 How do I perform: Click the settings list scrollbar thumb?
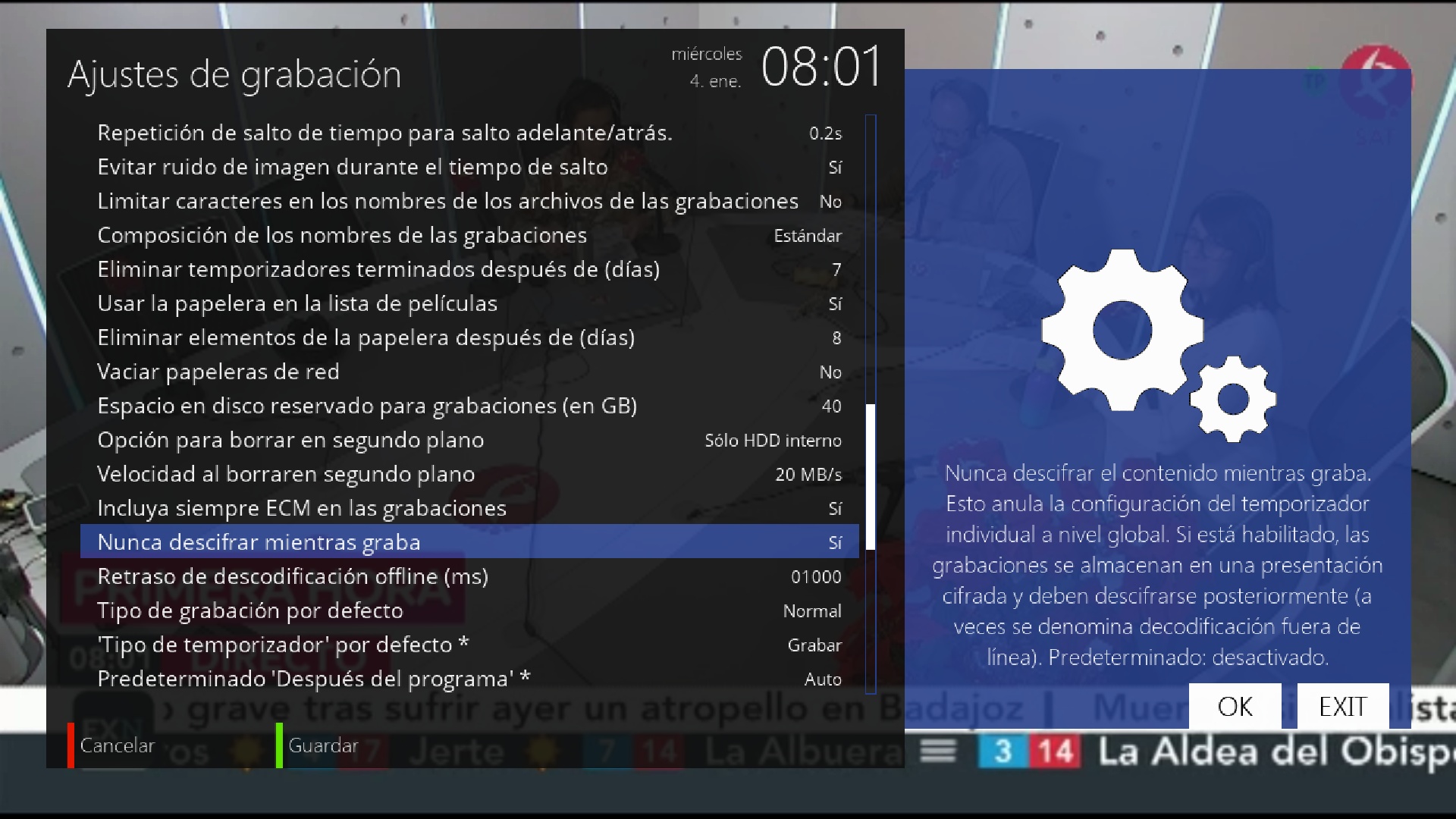871,476
